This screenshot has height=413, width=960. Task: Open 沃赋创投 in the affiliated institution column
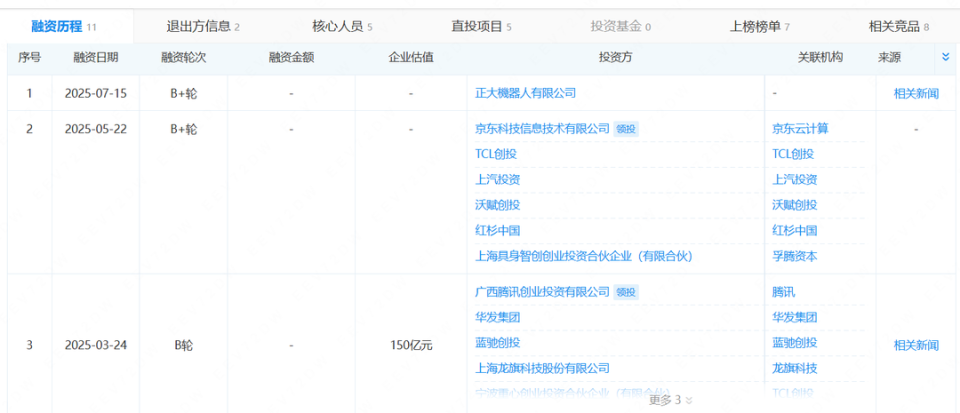pos(795,205)
